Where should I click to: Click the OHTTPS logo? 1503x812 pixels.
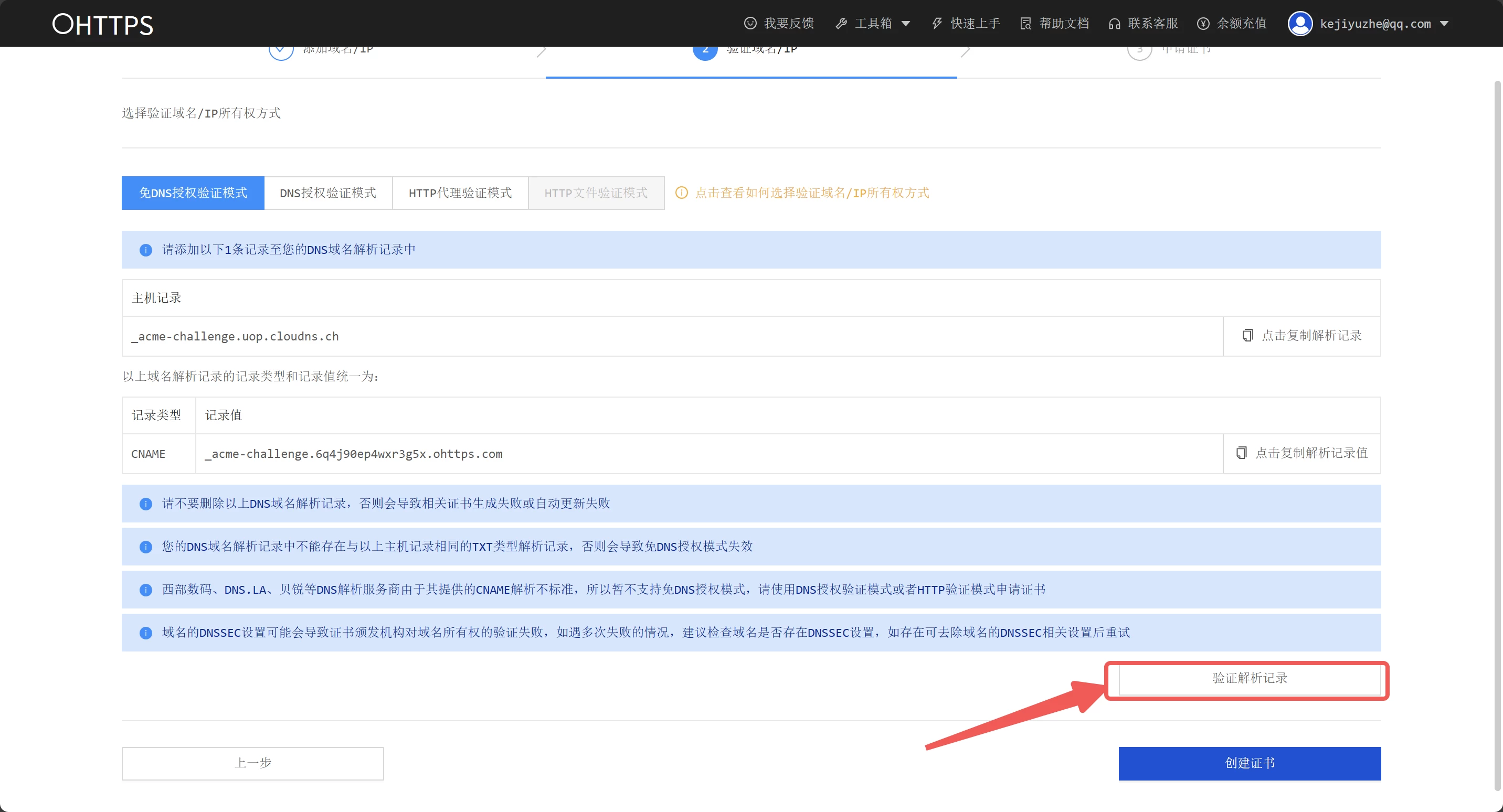pyautogui.click(x=103, y=25)
